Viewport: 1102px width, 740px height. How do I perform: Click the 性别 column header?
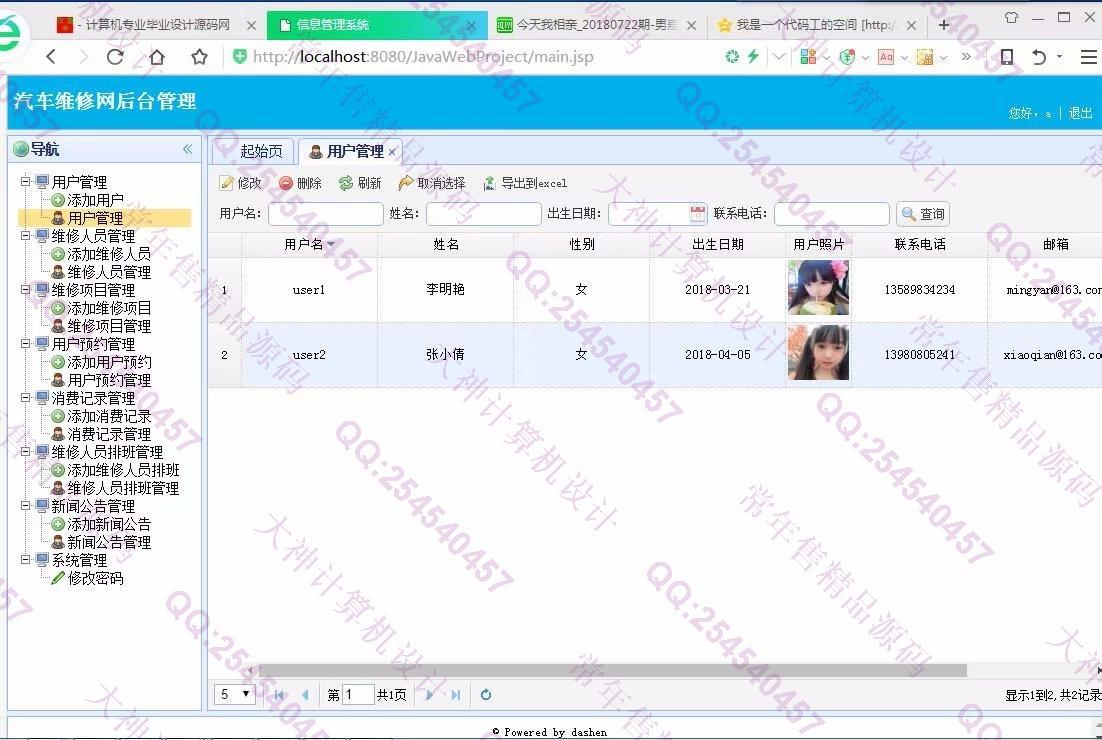click(582, 245)
